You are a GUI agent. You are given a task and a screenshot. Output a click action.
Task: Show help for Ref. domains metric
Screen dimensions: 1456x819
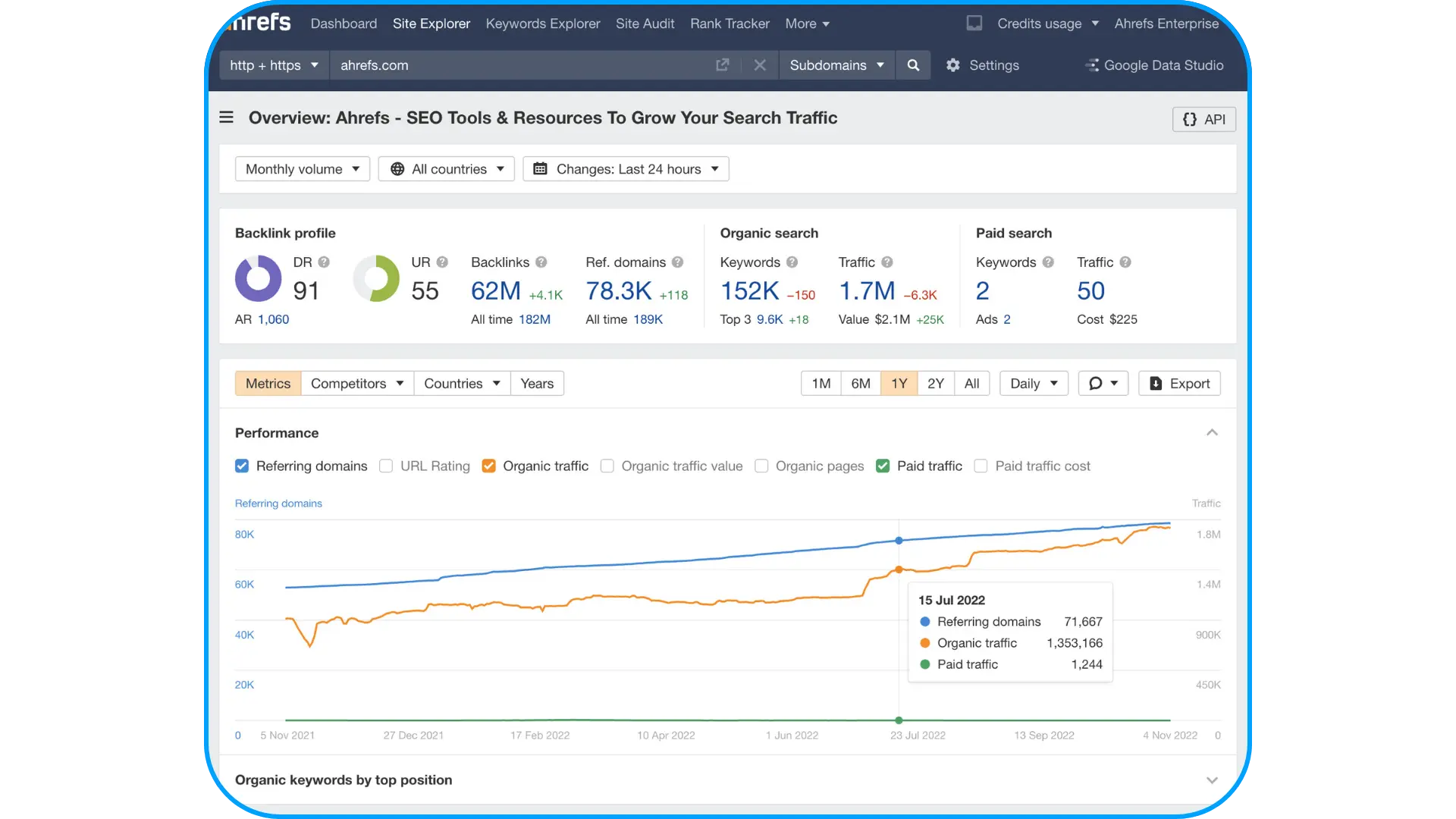677,262
